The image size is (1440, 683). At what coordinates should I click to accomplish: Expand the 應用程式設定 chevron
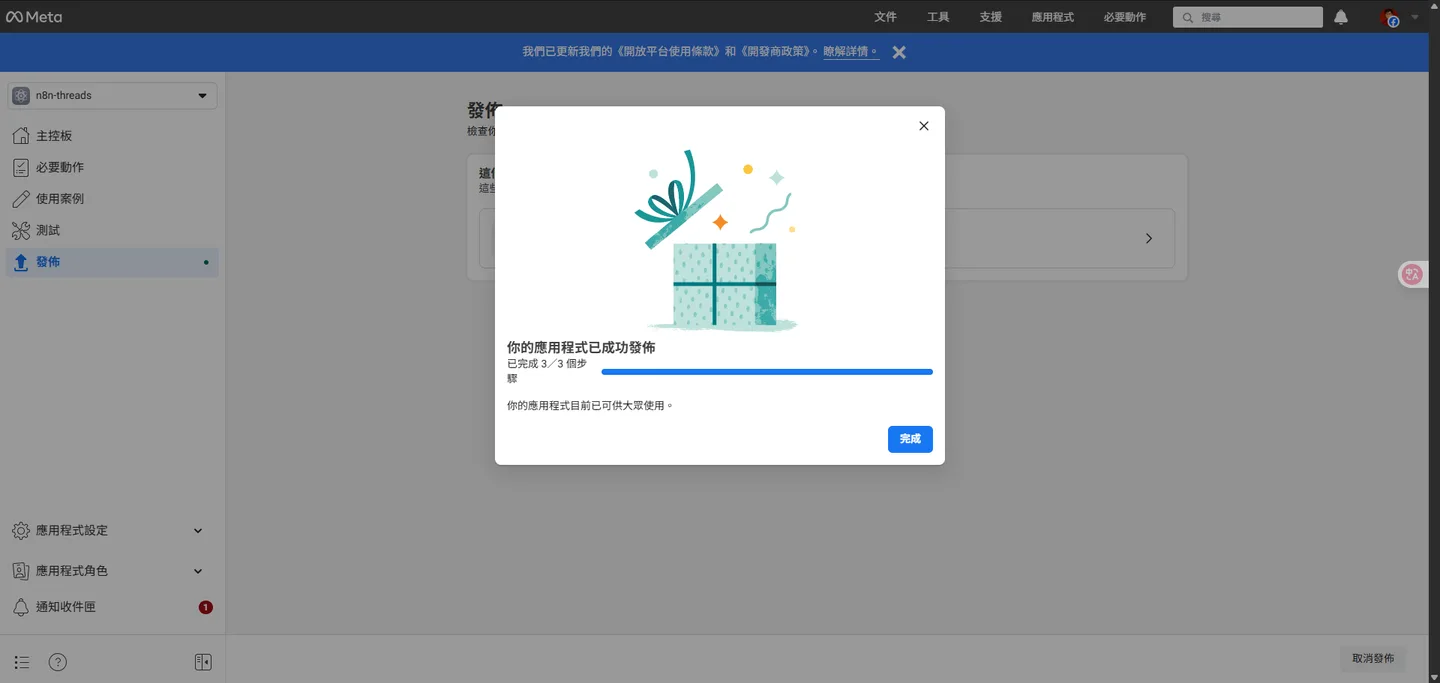pos(198,531)
